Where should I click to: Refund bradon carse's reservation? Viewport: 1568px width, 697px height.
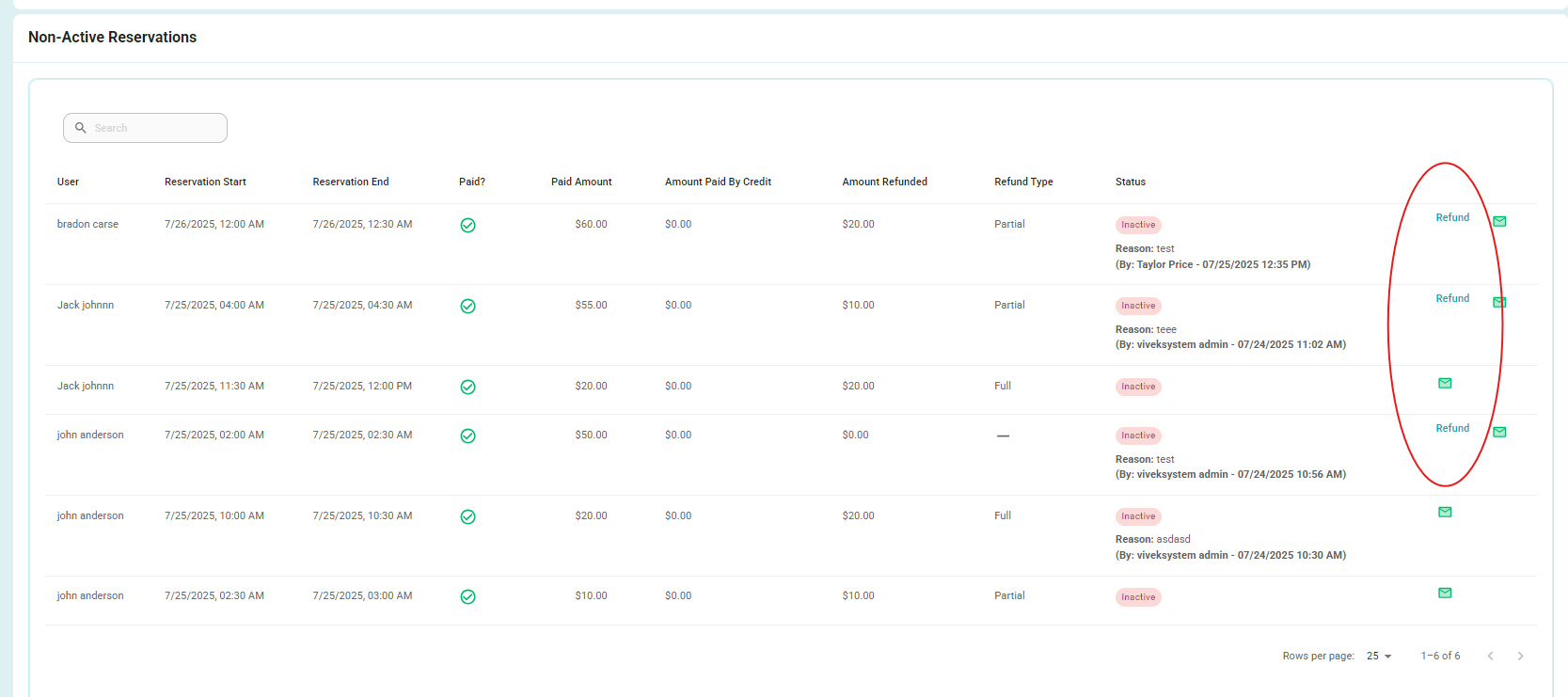[x=1452, y=217]
